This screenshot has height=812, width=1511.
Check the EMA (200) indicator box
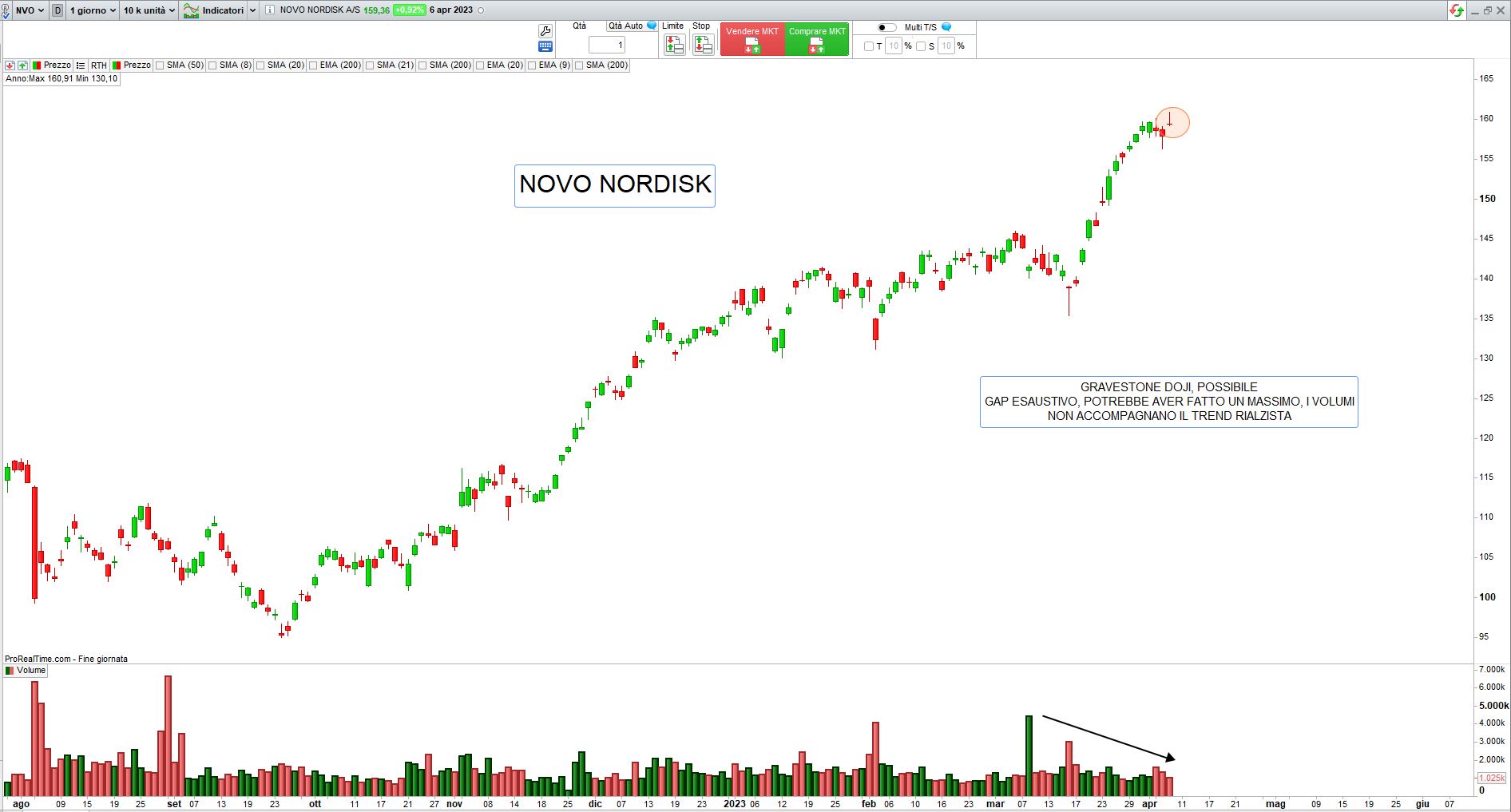coord(313,65)
